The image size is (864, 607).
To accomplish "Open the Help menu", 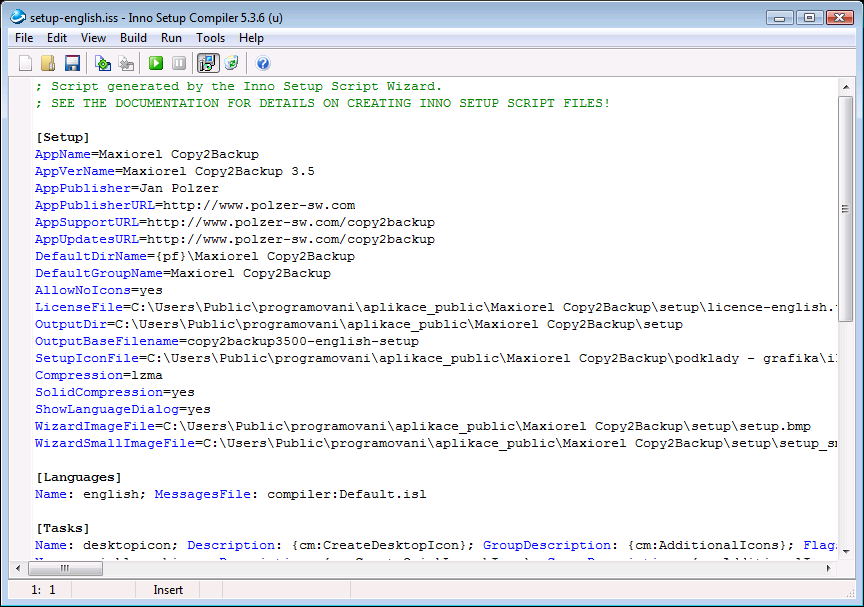I will click(251, 38).
